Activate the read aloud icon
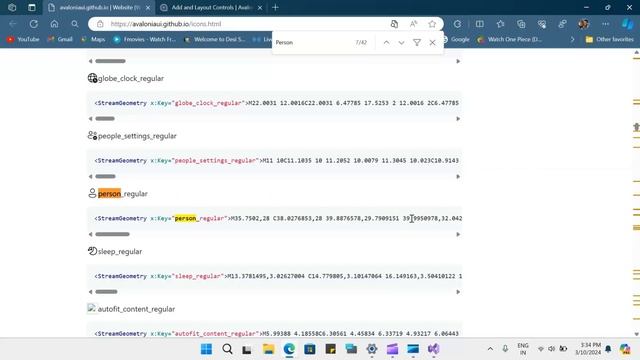The width and height of the screenshot is (640, 360). pos(413,24)
